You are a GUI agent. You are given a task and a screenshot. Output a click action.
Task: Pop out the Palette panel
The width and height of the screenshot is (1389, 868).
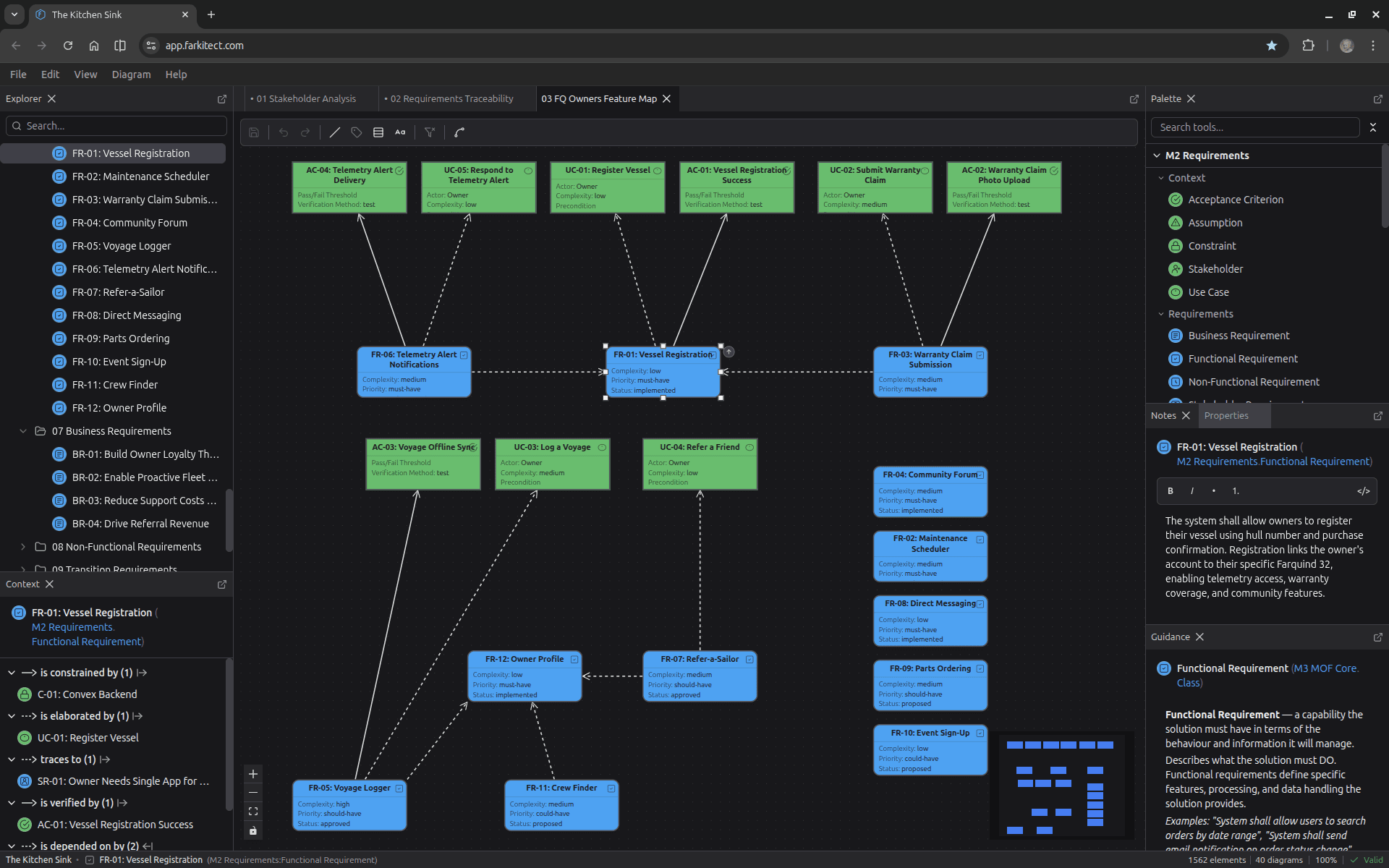tap(1377, 99)
